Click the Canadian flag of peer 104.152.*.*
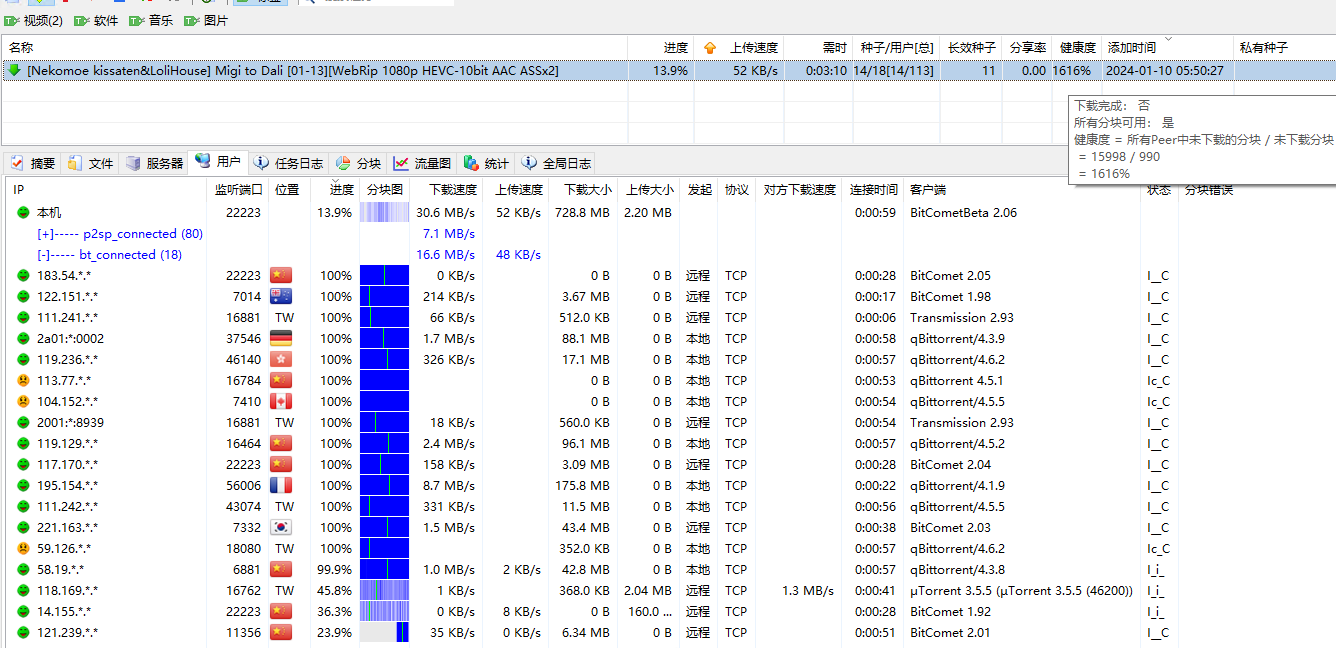 (x=281, y=402)
